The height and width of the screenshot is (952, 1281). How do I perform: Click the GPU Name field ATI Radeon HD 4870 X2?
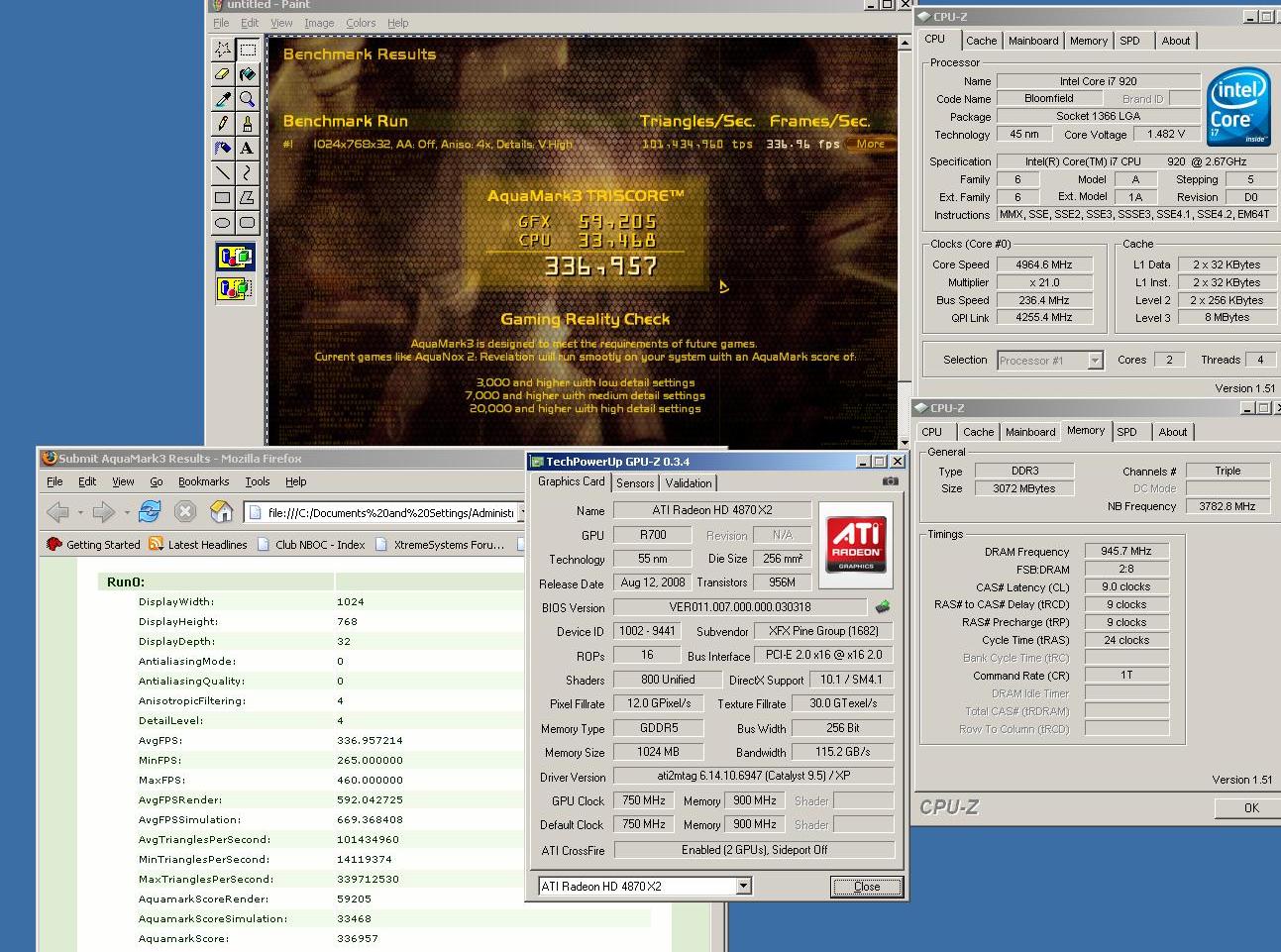[712, 510]
